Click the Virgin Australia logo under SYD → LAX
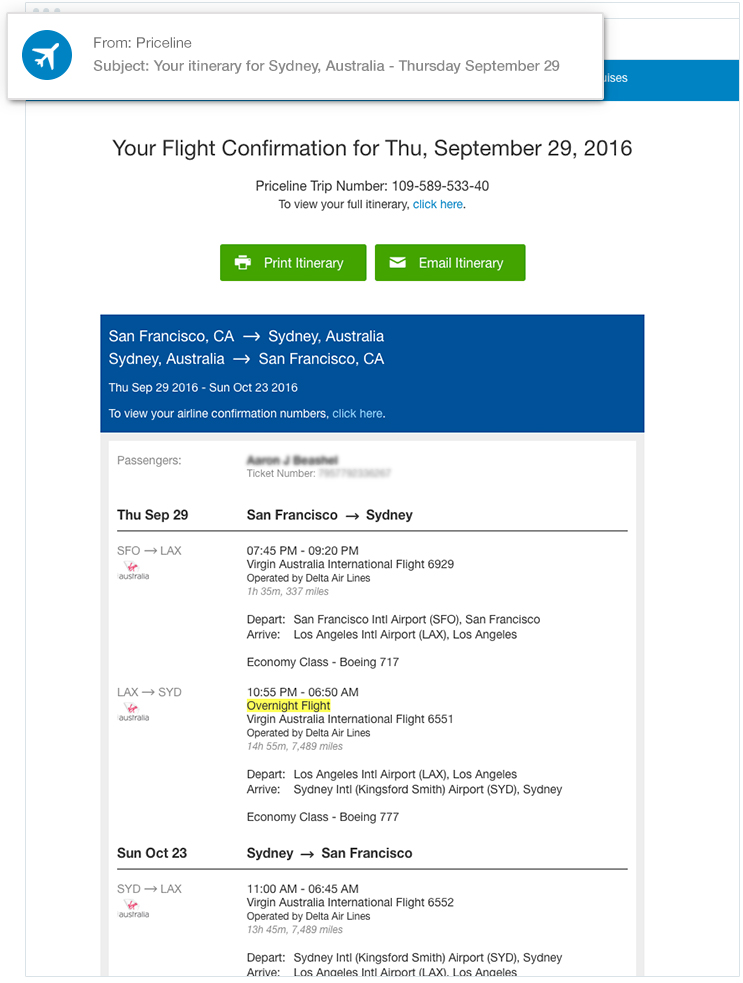 (132, 909)
